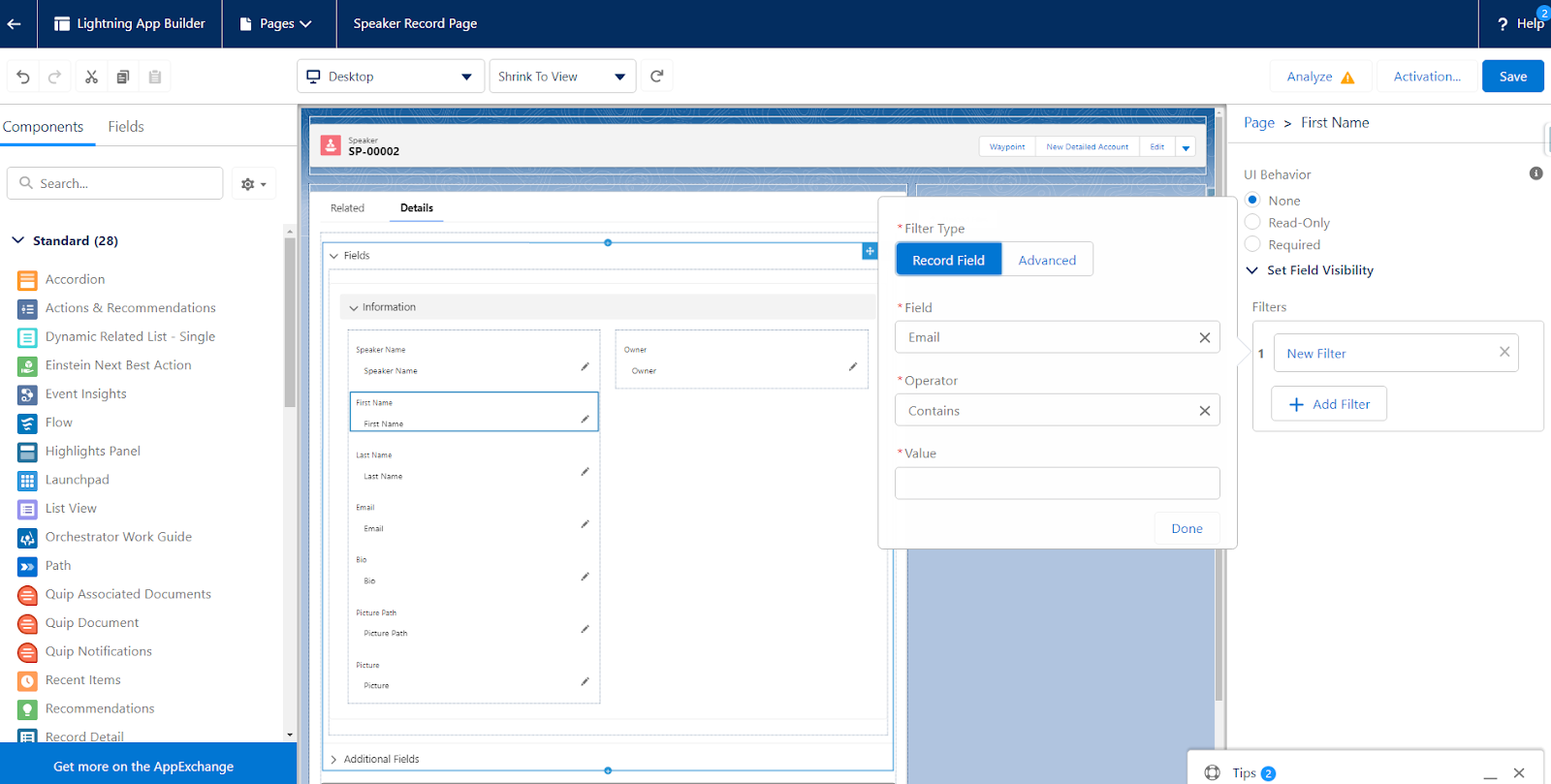The height and width of the screenshot is (784, 1551).
Task: Undo the last change
Action: pyautogui.click(x=23, y=77)
